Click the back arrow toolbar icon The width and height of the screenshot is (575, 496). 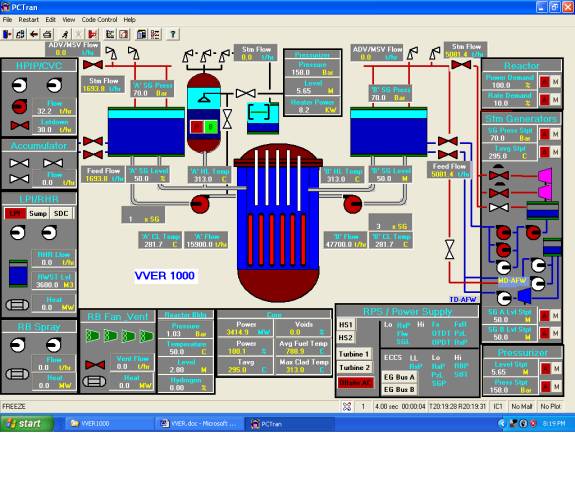click(34, 34)
